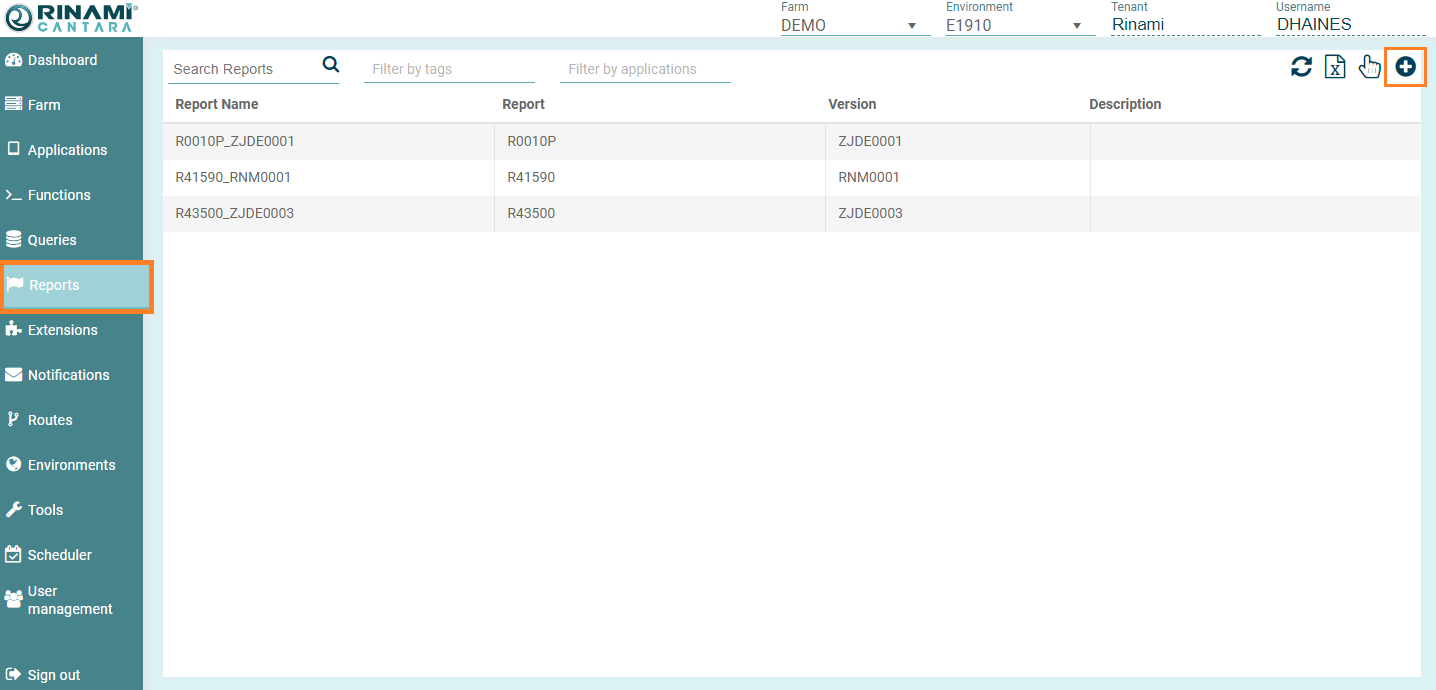Click the search magnifier icon
This screenshot has width=1436, height=690.
point(331,66)
